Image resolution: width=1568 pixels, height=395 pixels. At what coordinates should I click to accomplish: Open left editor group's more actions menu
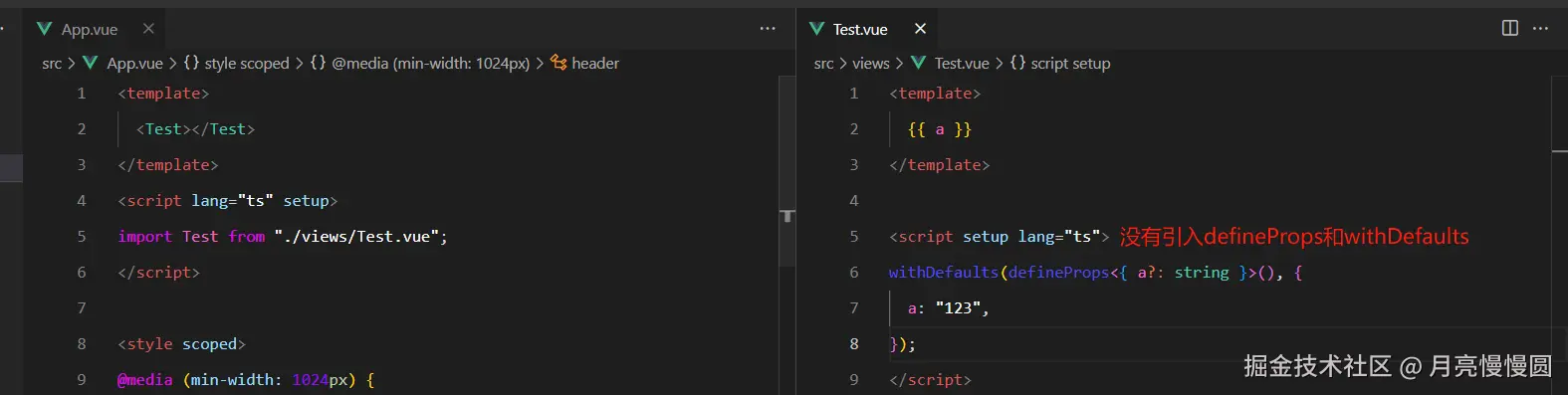(x=768, y=29)
